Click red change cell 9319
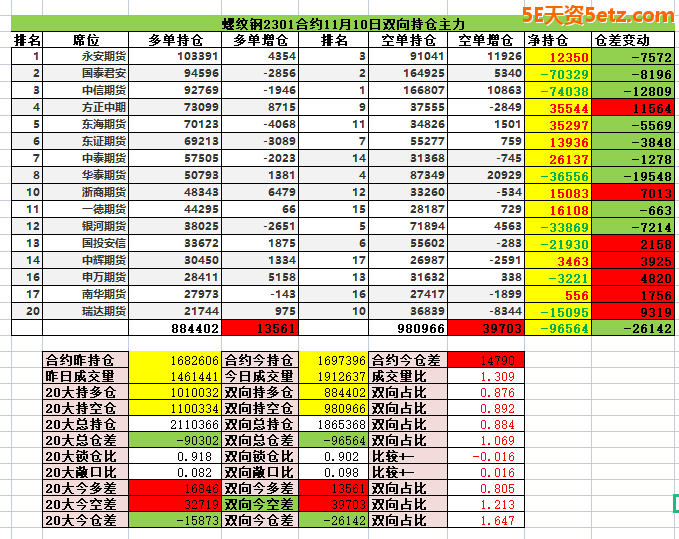Screen dimensions: 679x539 pos(633,311)
